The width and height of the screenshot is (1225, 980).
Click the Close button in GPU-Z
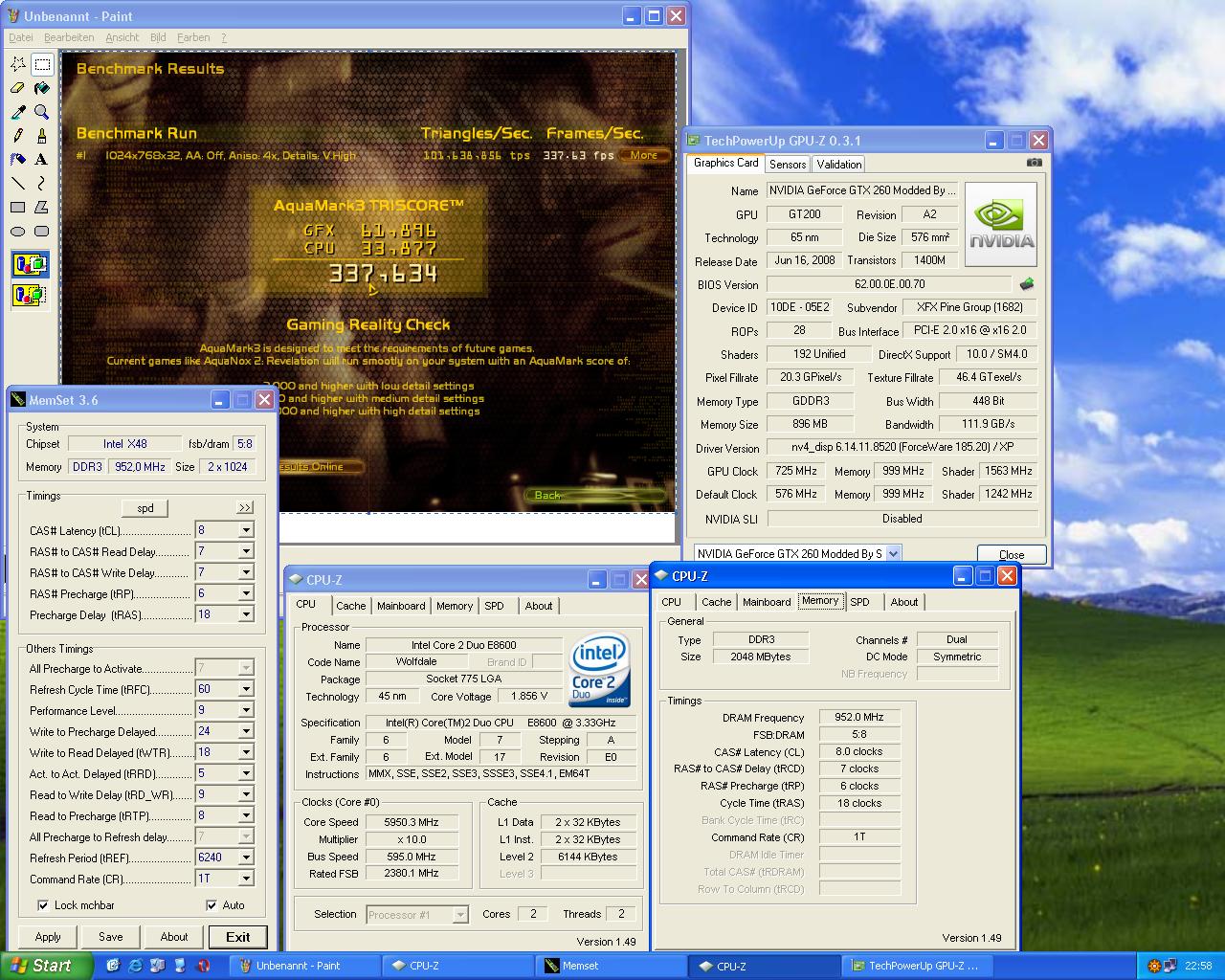coord(1011,554)
